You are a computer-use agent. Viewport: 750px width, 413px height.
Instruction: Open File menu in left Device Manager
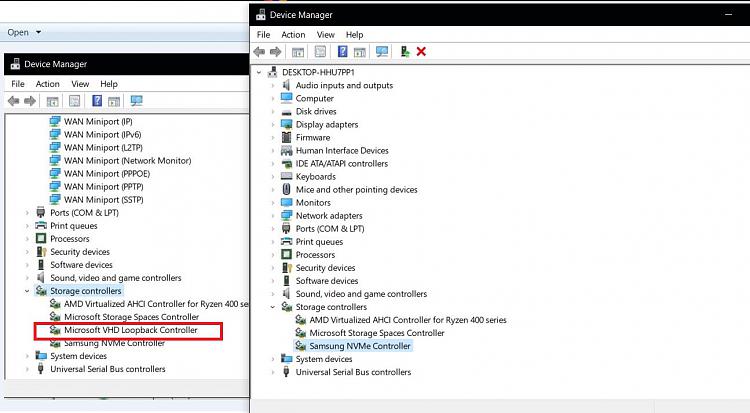coord(18,84)
